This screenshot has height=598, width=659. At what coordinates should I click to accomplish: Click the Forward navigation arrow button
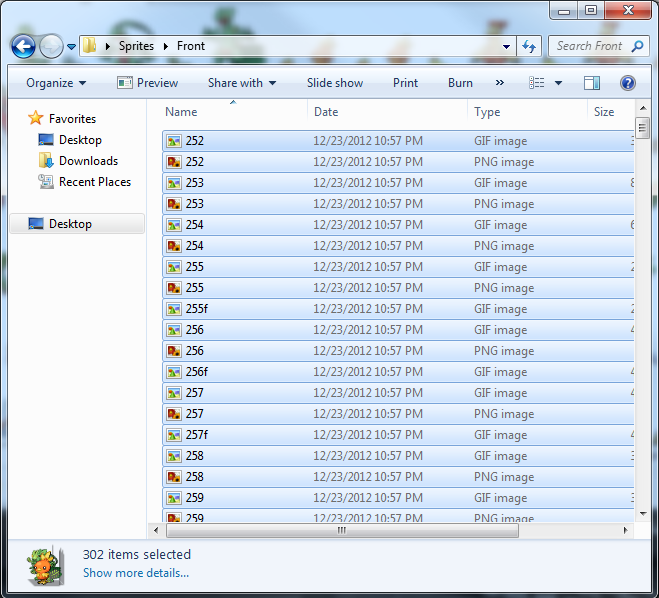tap(50, 46)
